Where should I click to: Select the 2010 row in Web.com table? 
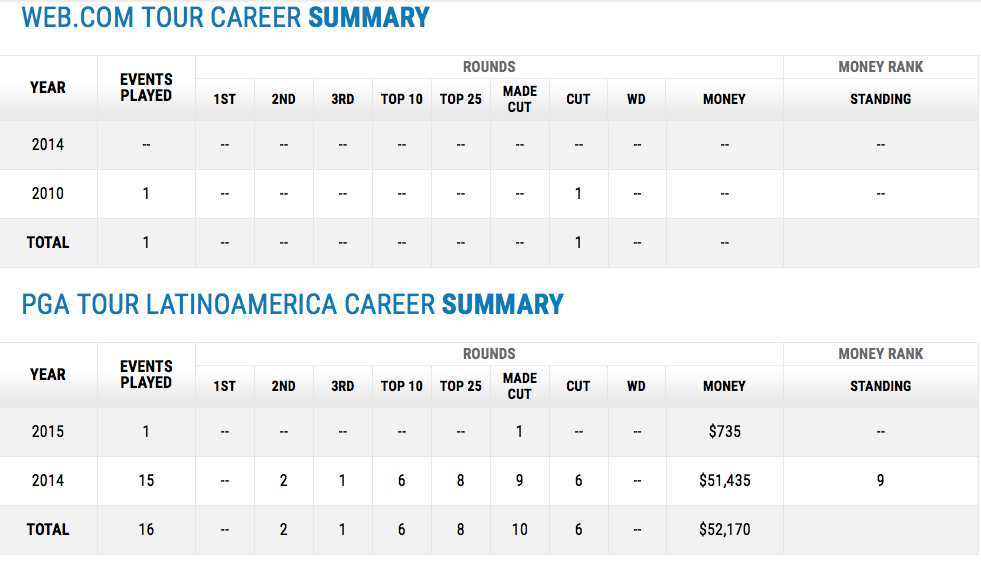[48, 193]
